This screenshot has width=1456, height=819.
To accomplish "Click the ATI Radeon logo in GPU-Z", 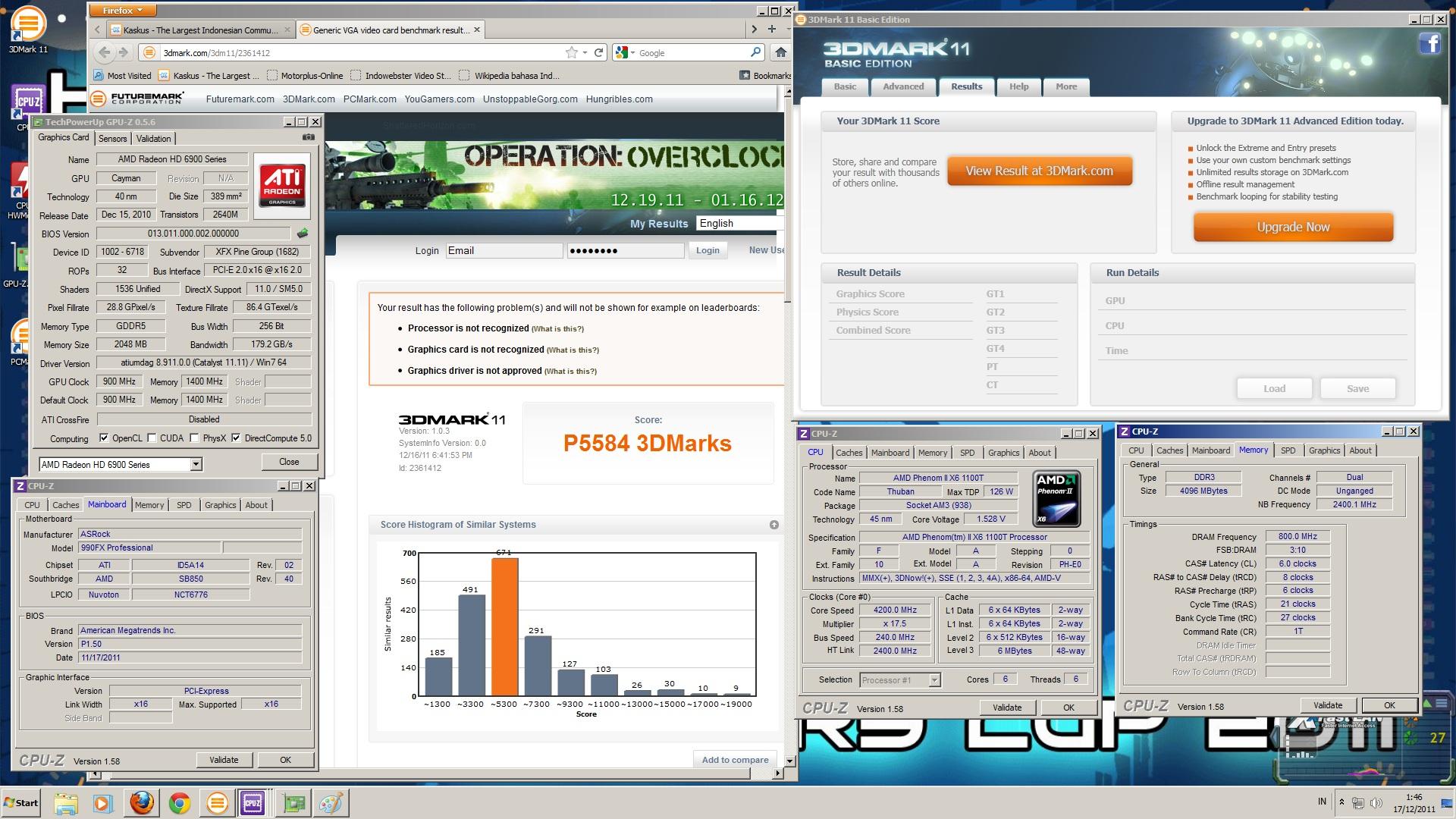I will point(282,186).
